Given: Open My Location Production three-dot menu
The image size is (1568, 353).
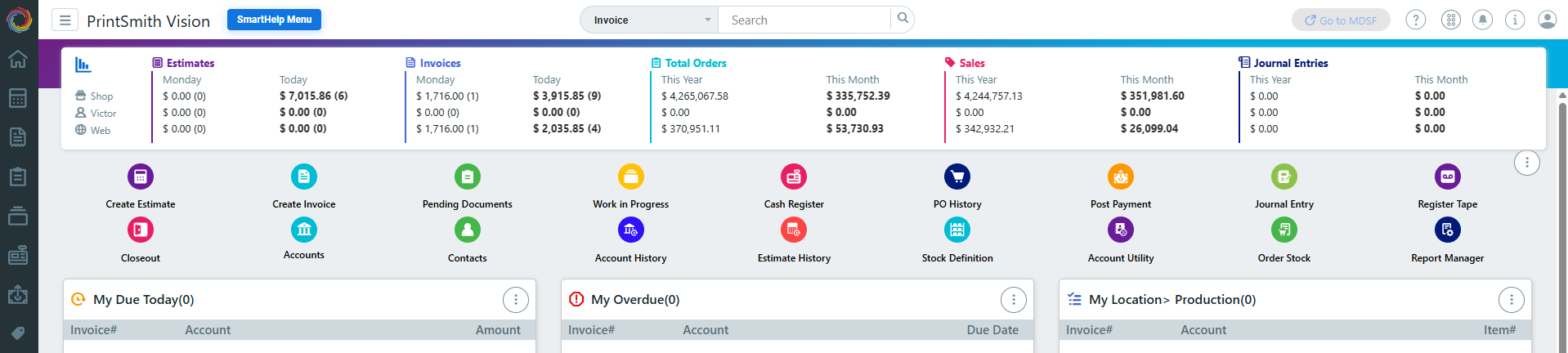Looking at the screenshot, I should (x=1512, y=300).
